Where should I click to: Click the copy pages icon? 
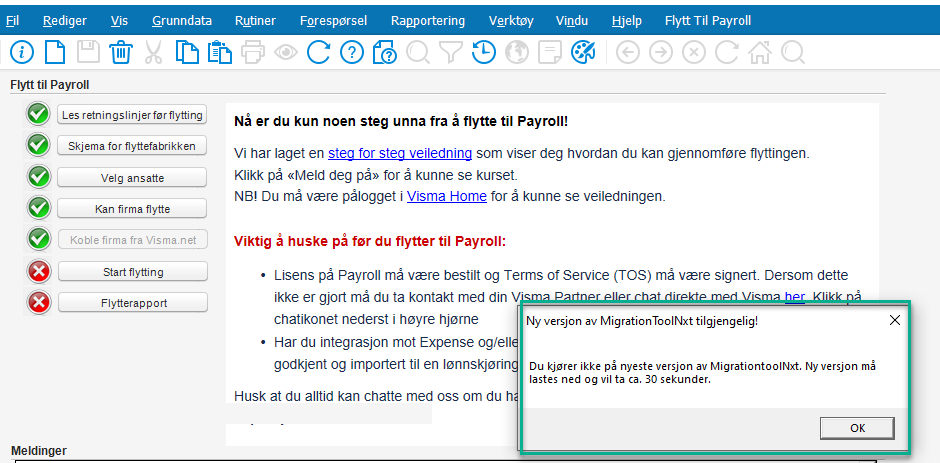click(187, 52)
